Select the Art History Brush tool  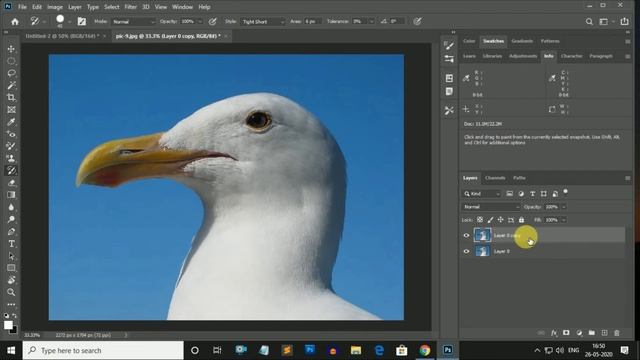pyautogui.click(x=11, y=171)
